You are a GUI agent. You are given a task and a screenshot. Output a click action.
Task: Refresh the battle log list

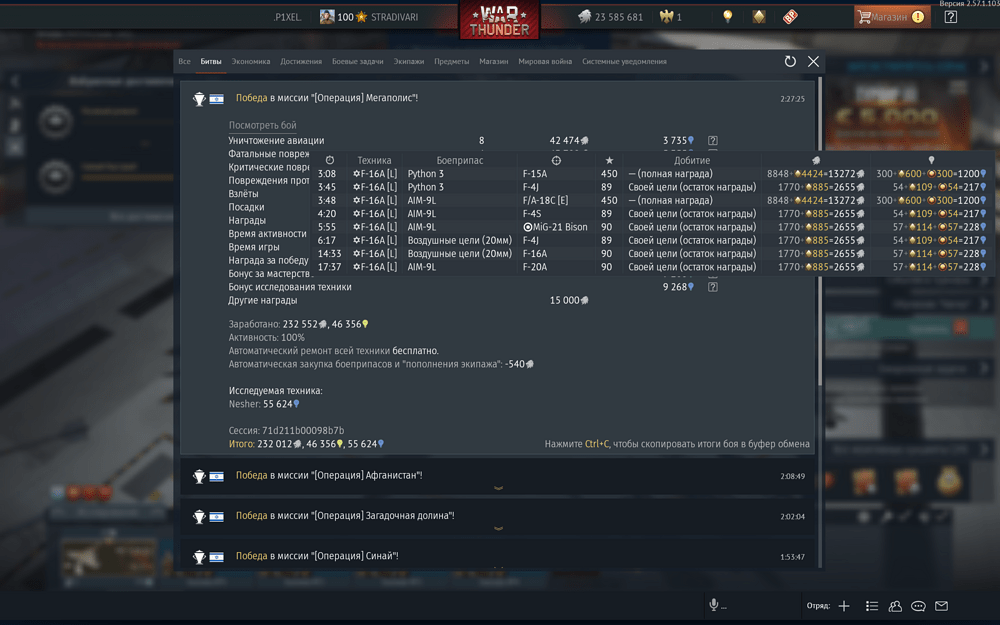[x=790, y=61]
